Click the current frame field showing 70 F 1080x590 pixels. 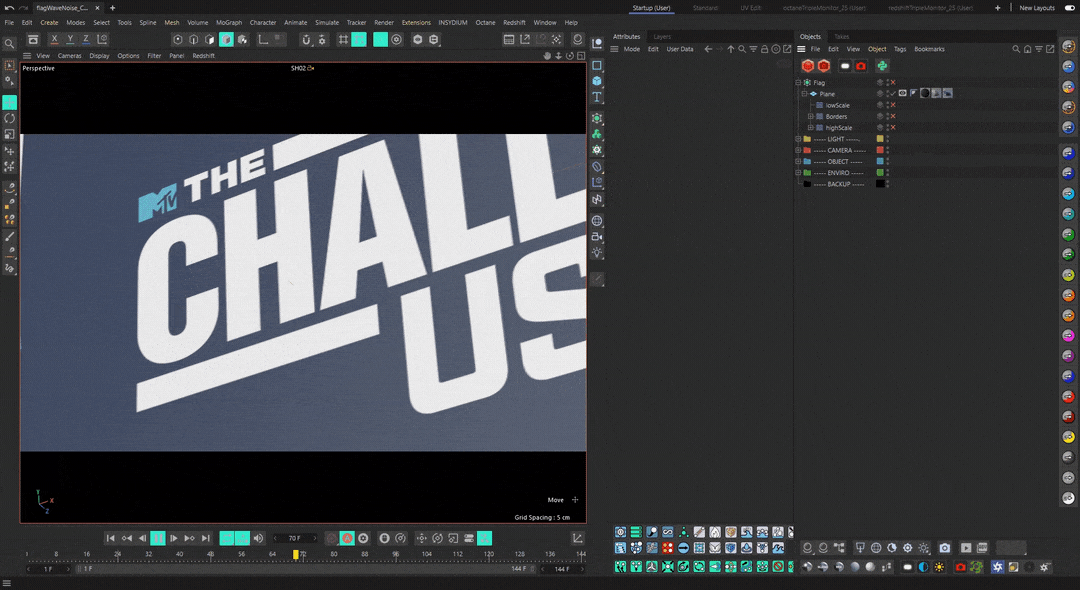click(295, 538)
